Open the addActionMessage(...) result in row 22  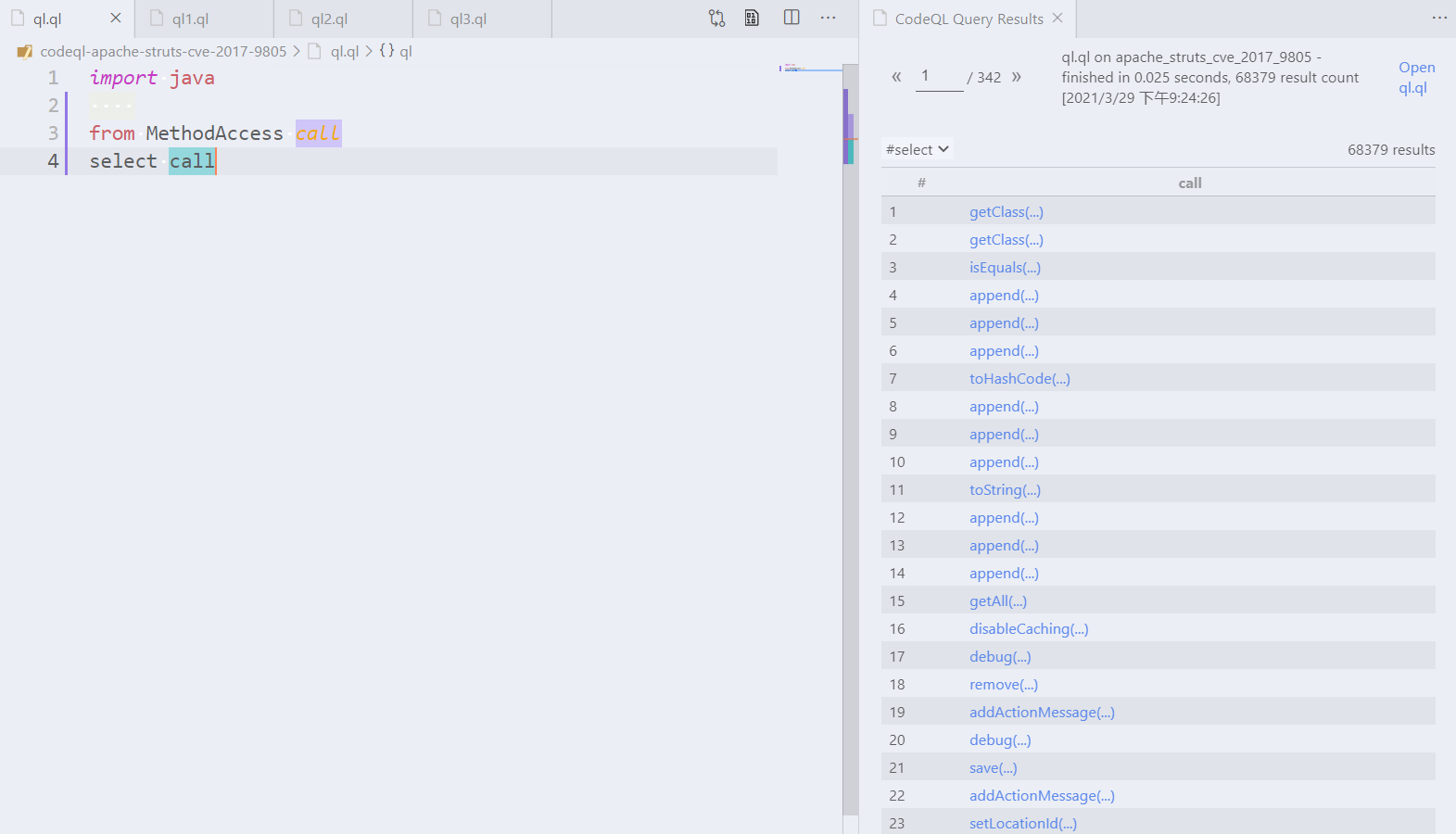1042,796
